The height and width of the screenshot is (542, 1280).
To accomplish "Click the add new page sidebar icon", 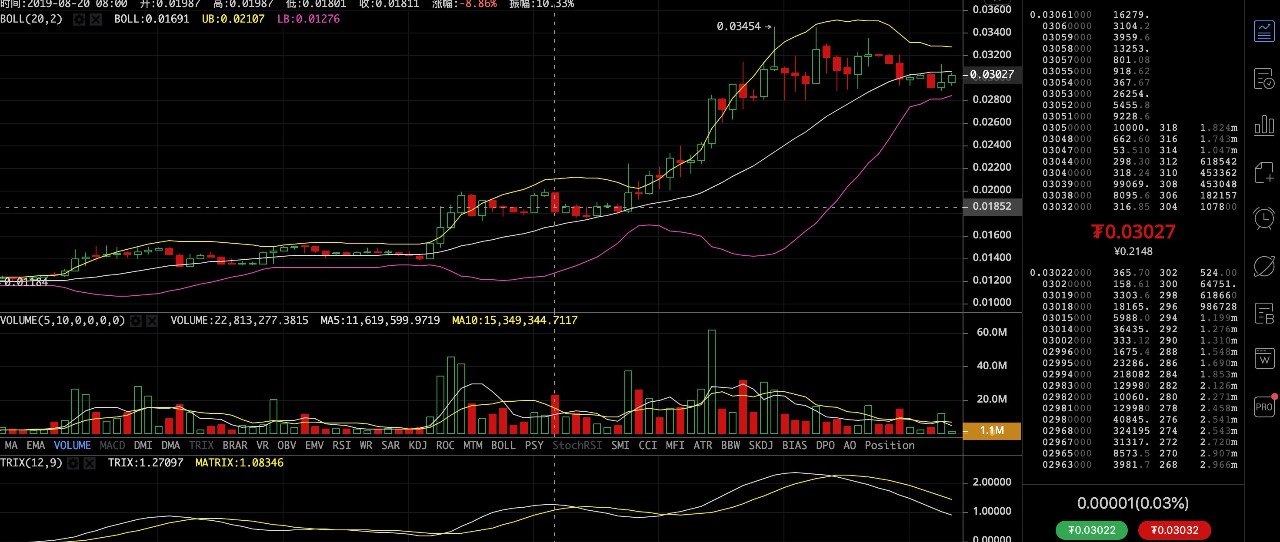I will click(x=1264, y=172).
